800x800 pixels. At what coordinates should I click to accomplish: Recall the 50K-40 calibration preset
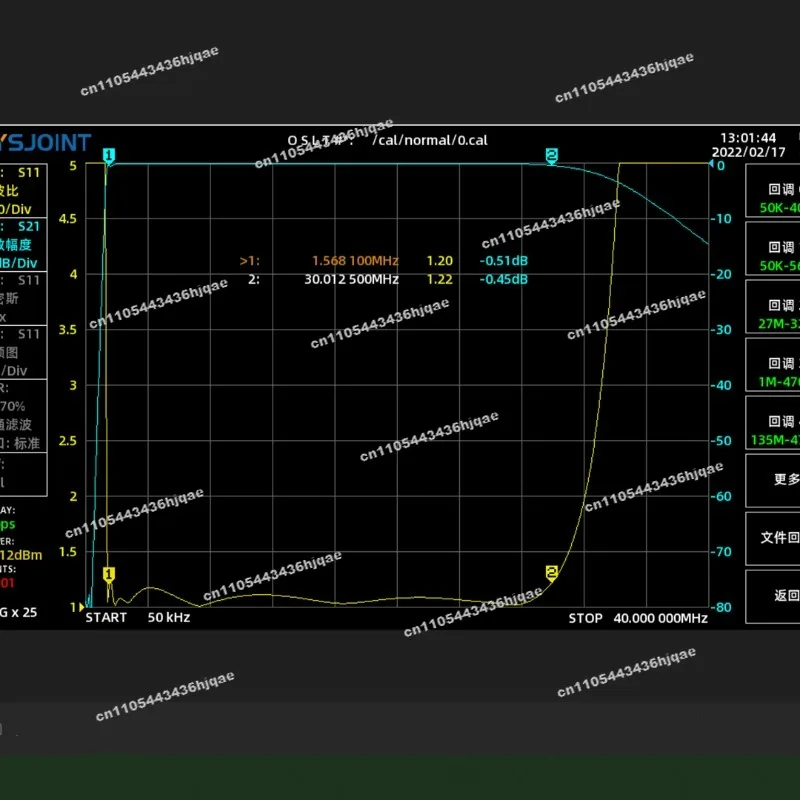[x=772, y=191]
